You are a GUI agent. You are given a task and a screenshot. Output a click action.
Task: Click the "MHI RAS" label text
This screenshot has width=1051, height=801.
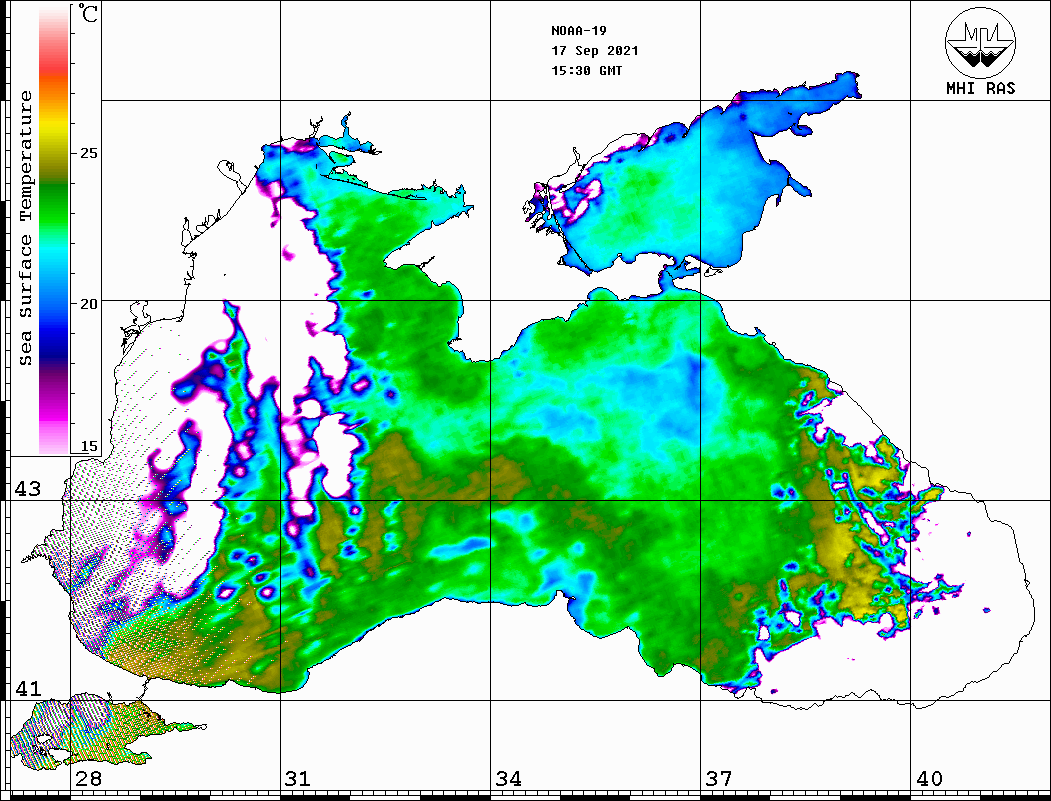click(981, 88)
